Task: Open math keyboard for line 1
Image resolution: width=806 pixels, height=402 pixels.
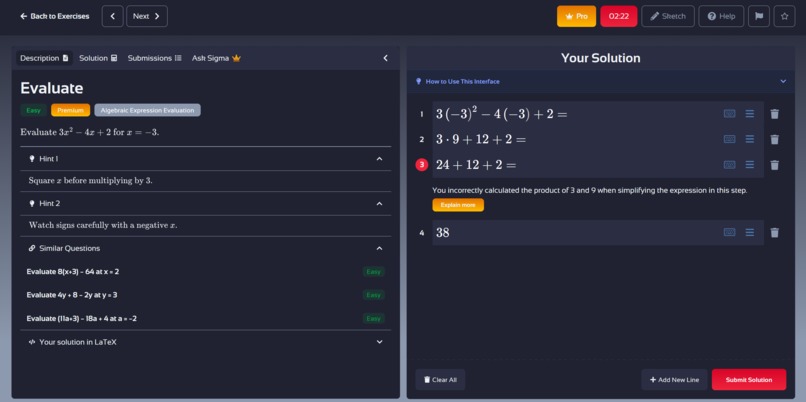Action: pos(729,114)
